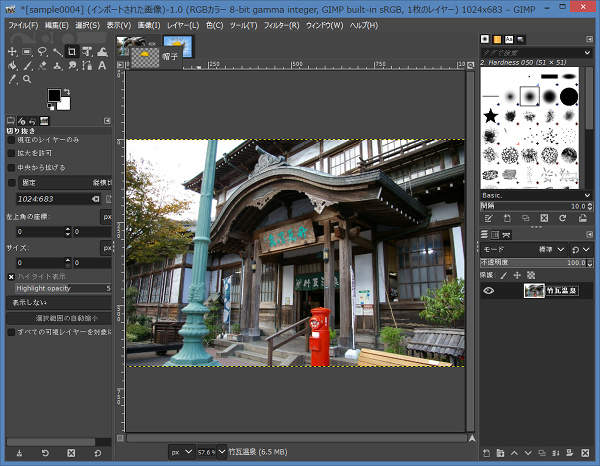Click the black foreground color swatch
600x466 pixels.
pyautogui.click(x=53, y=96)
